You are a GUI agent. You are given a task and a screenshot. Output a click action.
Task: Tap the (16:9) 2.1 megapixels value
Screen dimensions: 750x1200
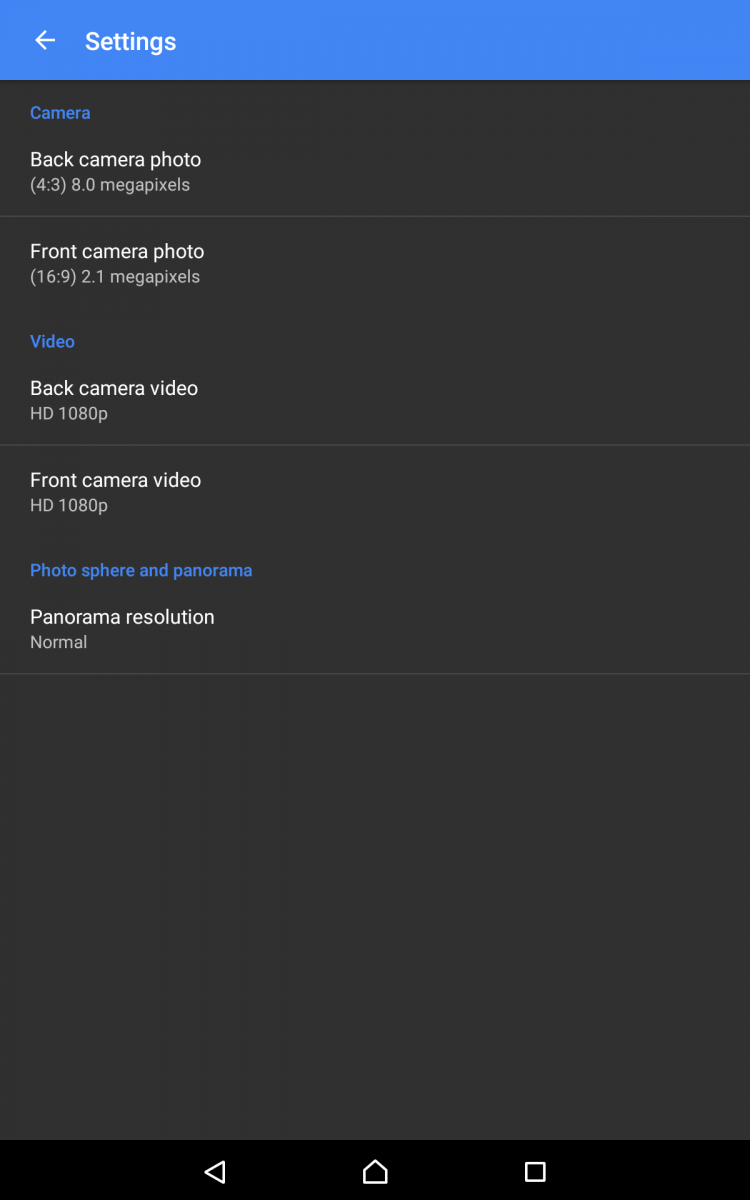115,277
